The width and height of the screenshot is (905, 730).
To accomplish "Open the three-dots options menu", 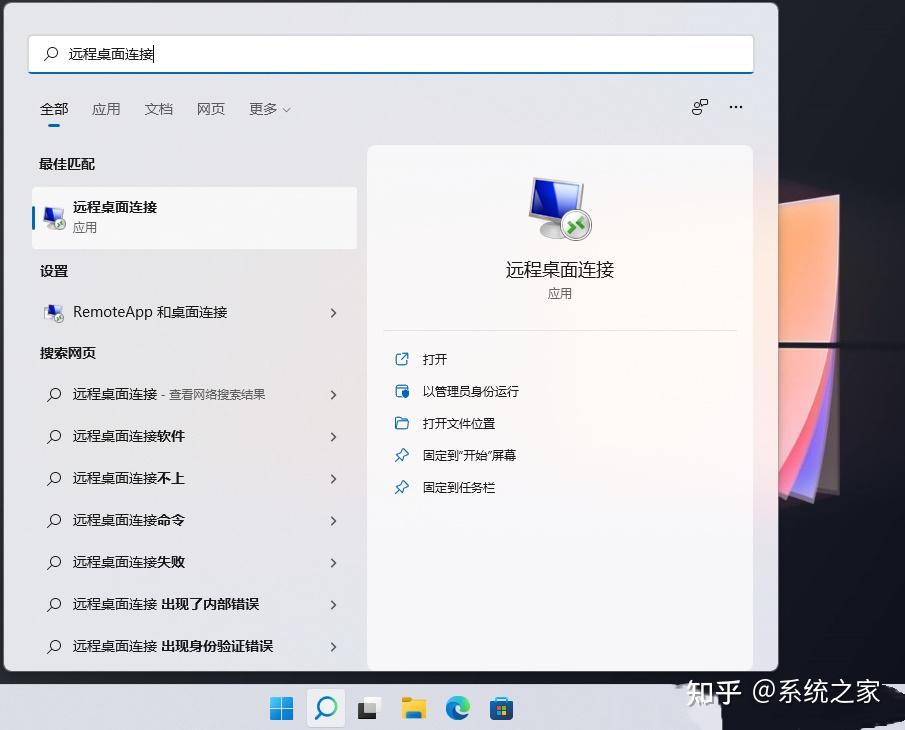I will pos(736,107).
